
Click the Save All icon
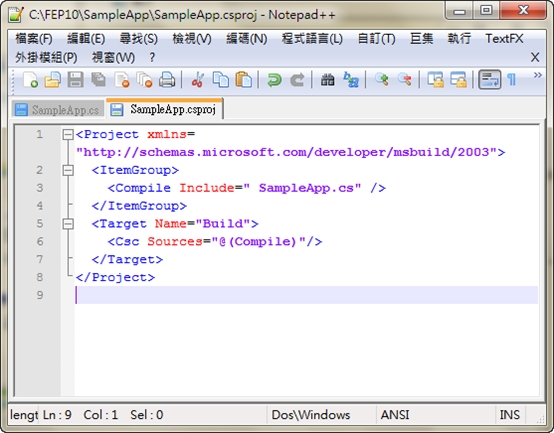point(98,79)
